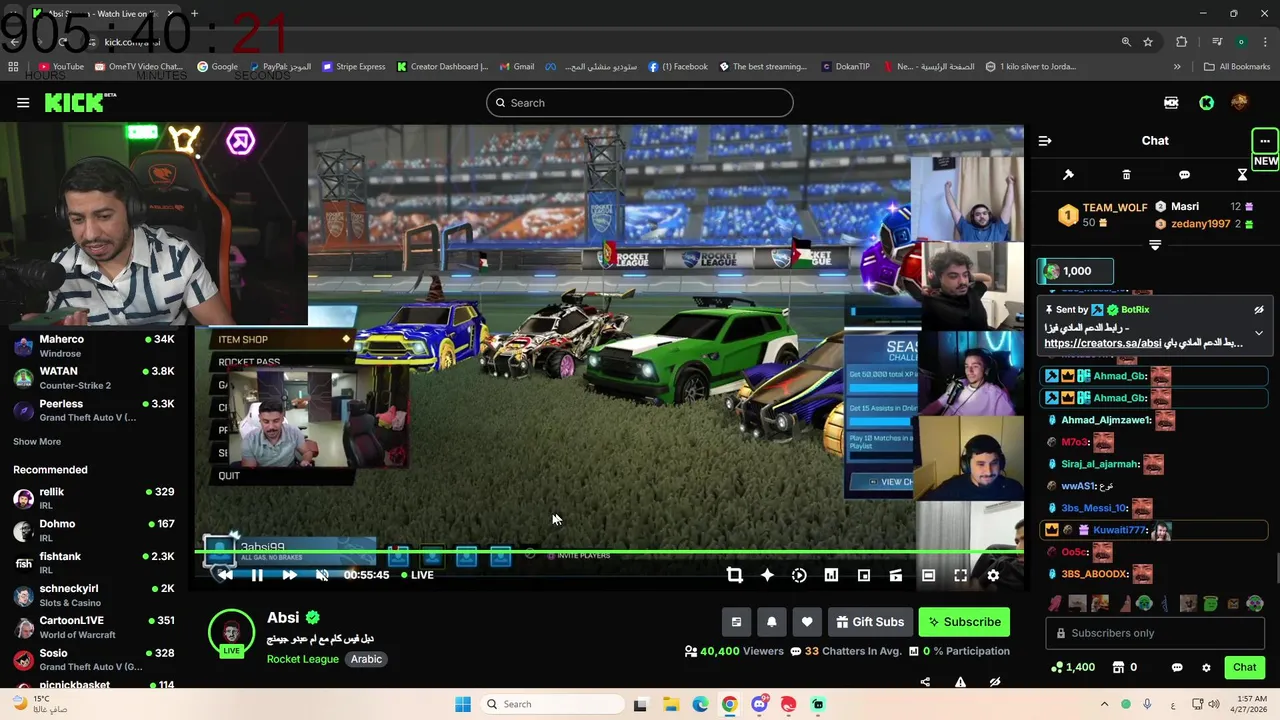Image resolution: width=1280 pixels, height=720 pixels.
Task: Show hidden system tray icons
Action: 1104,704
